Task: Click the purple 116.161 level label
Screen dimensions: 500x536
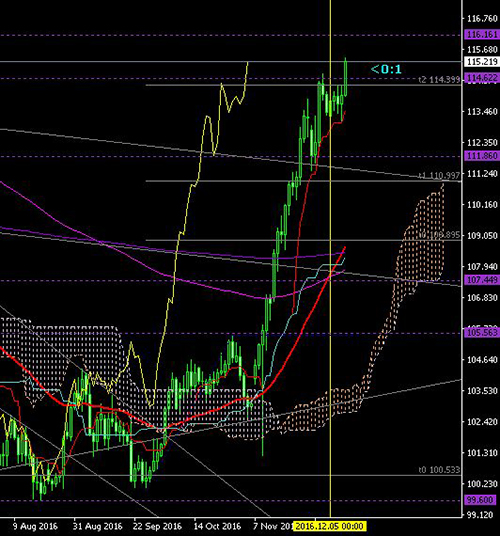Action: [482, 35]
